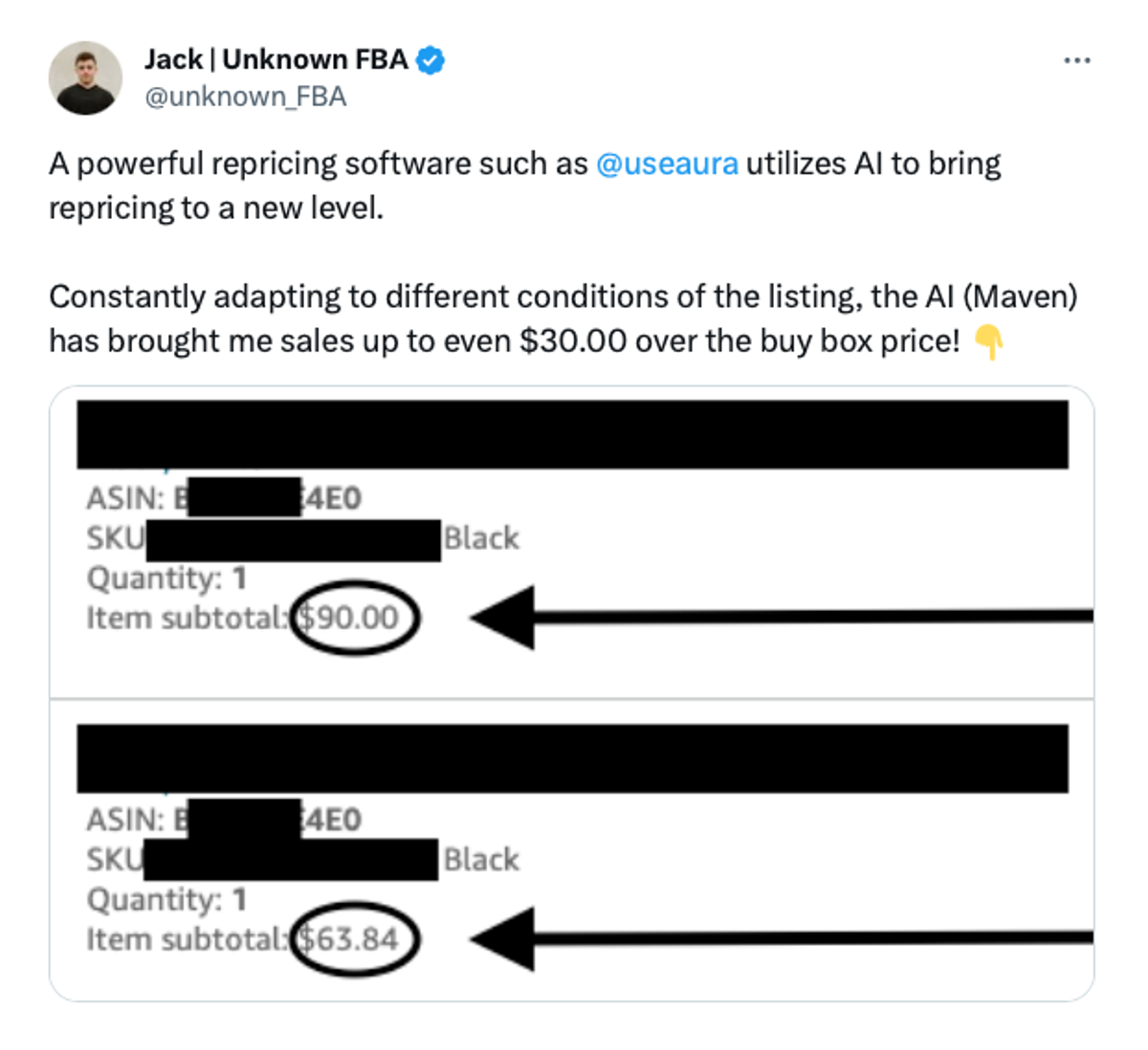Click Jack's profile picture

tap(85, 77)
